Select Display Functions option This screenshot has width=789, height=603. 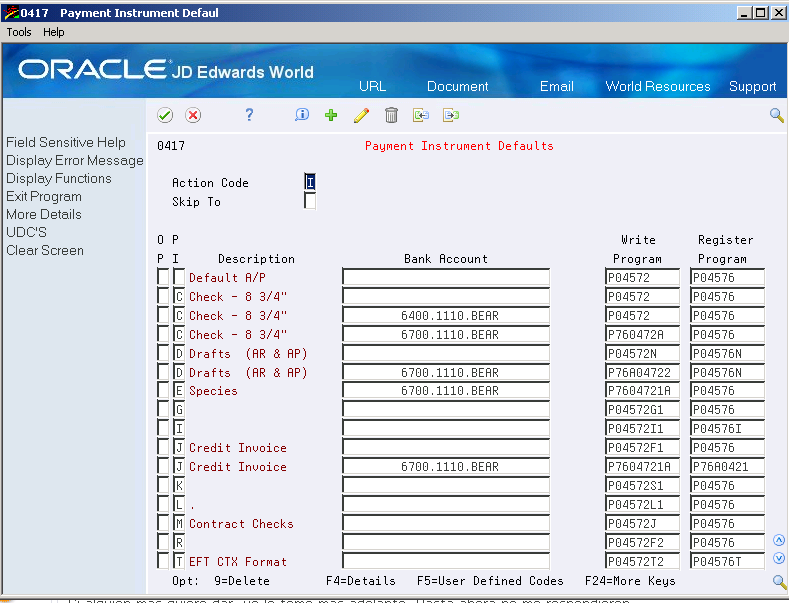pyautogui.click(x=58, y=179)
